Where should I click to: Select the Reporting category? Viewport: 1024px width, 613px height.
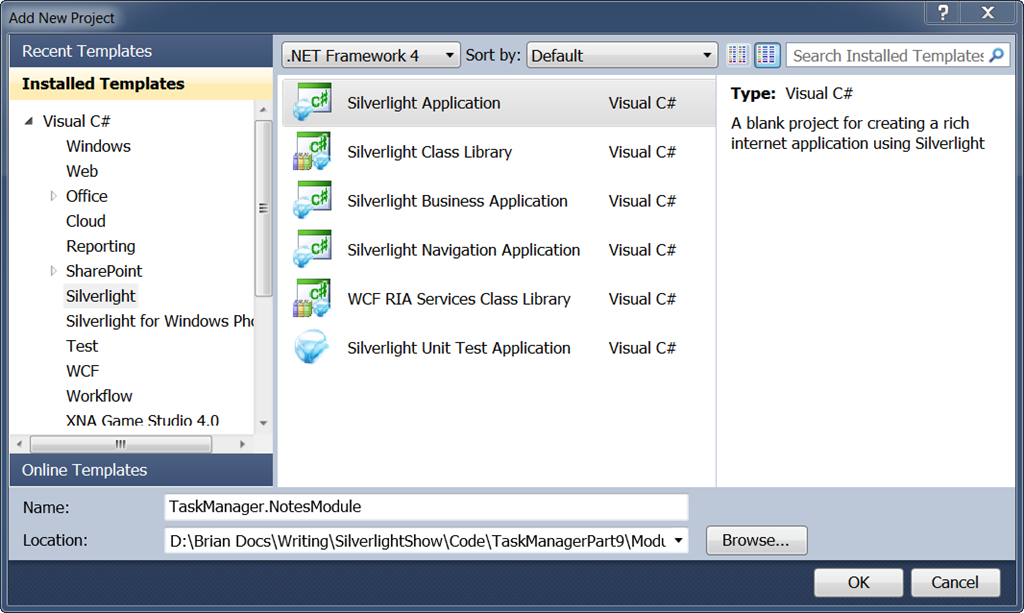[x=101, y=246]
